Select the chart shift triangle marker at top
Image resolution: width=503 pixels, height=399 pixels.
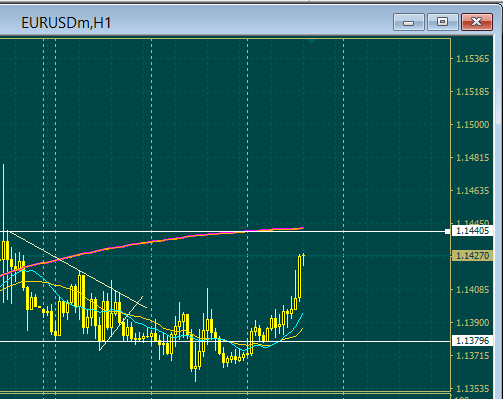[x=312, y=41]
